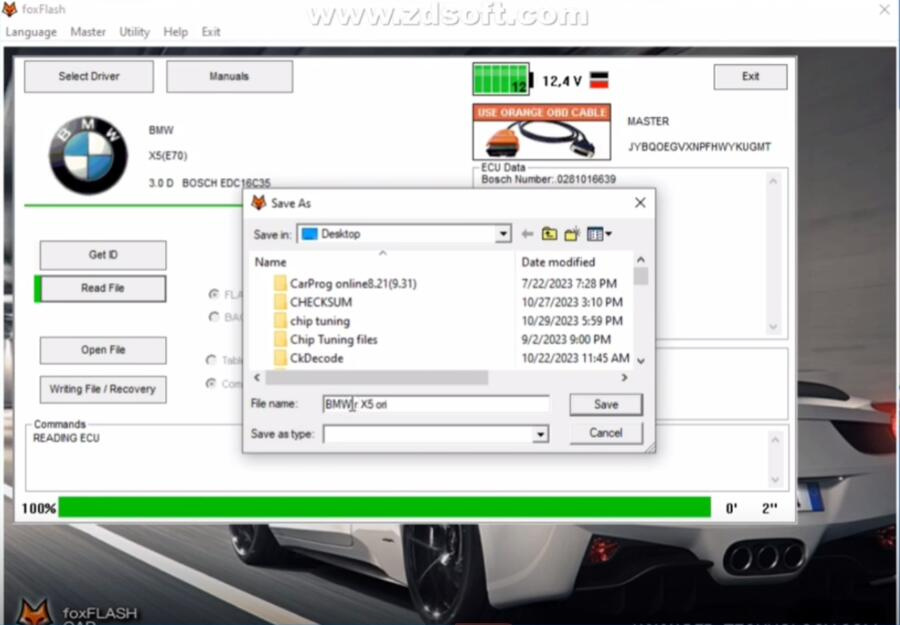Image resolution: width=900 pixels, height=625 pixels.
Task: Click the fox icon in Save As title bar
Action: pyautogui.click(x=259, y=203)
